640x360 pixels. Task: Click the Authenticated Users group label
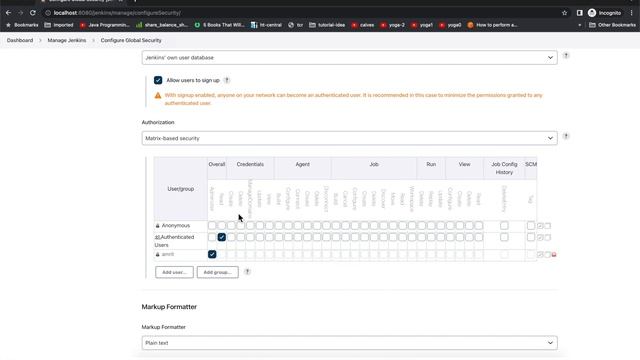(x=174, y=241)
